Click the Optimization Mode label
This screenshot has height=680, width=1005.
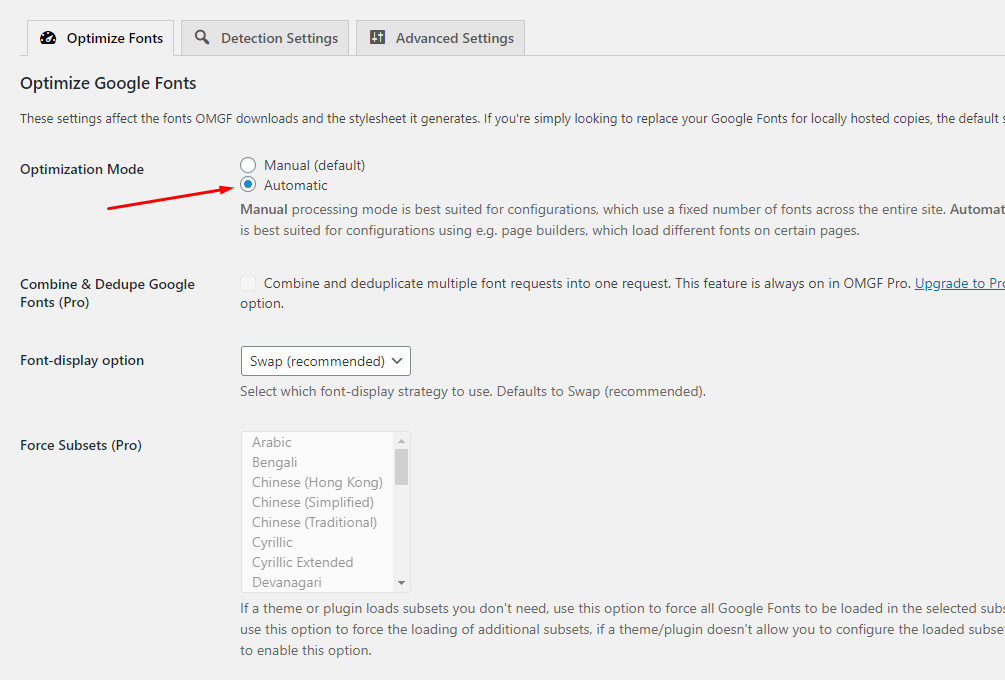(82, 169)
